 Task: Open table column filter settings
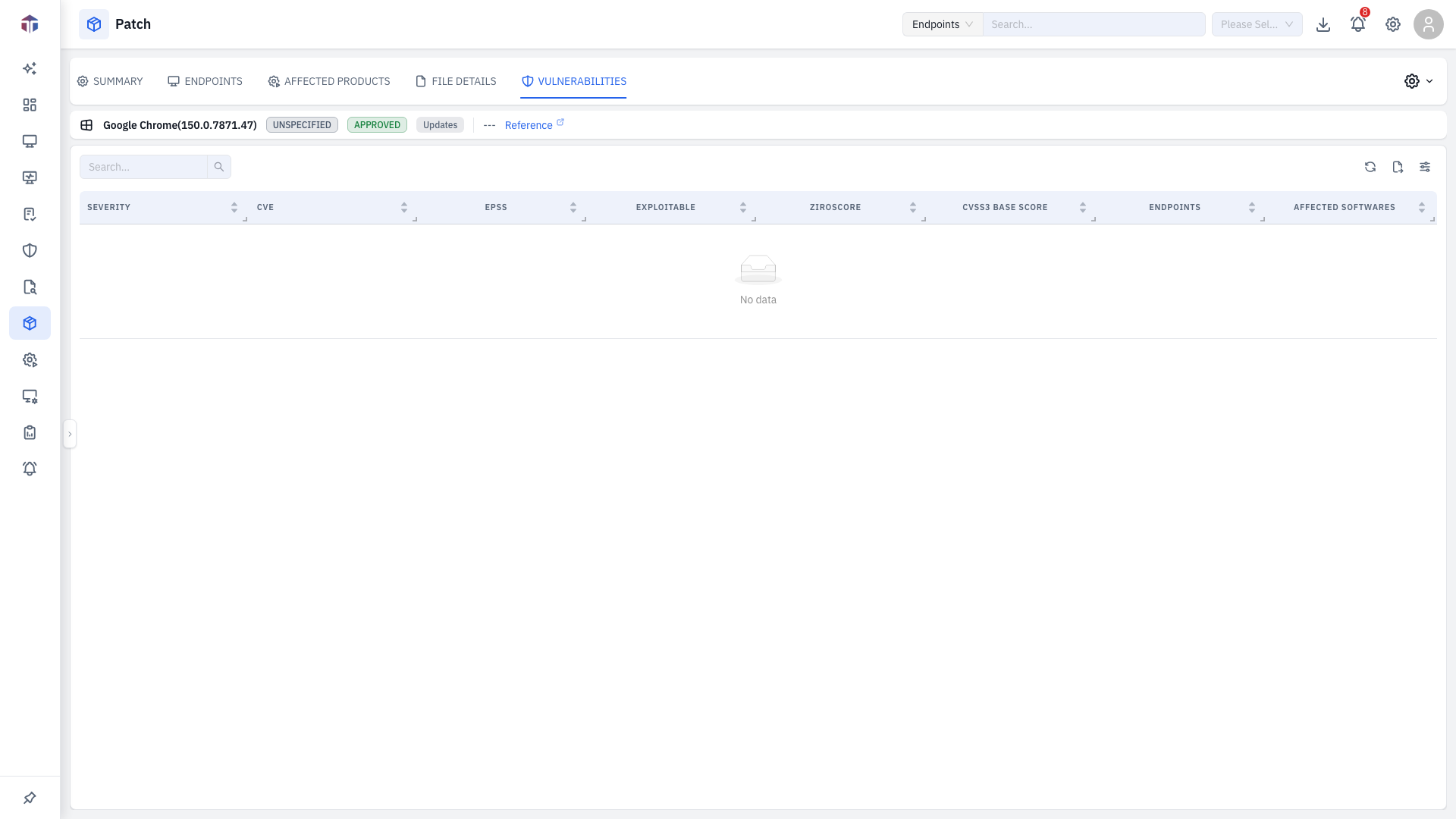point(1425,167)
